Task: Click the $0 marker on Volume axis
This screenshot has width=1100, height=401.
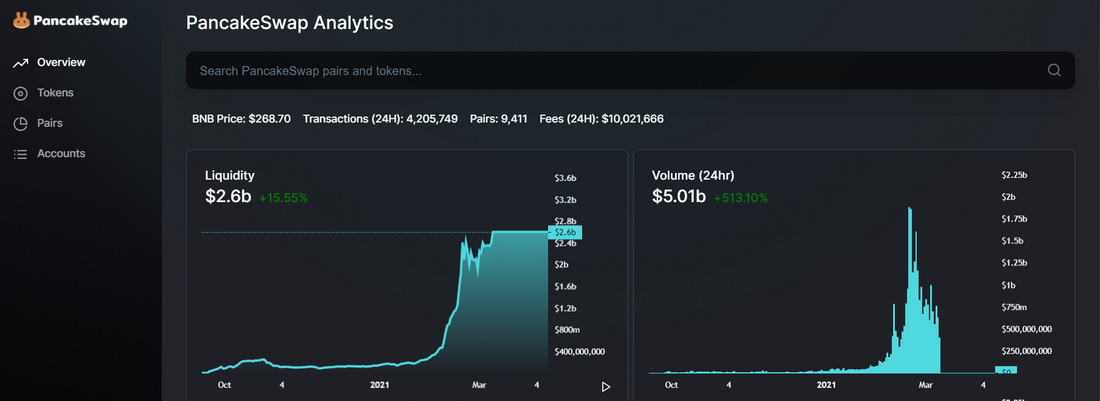Action: point(1005,370)
